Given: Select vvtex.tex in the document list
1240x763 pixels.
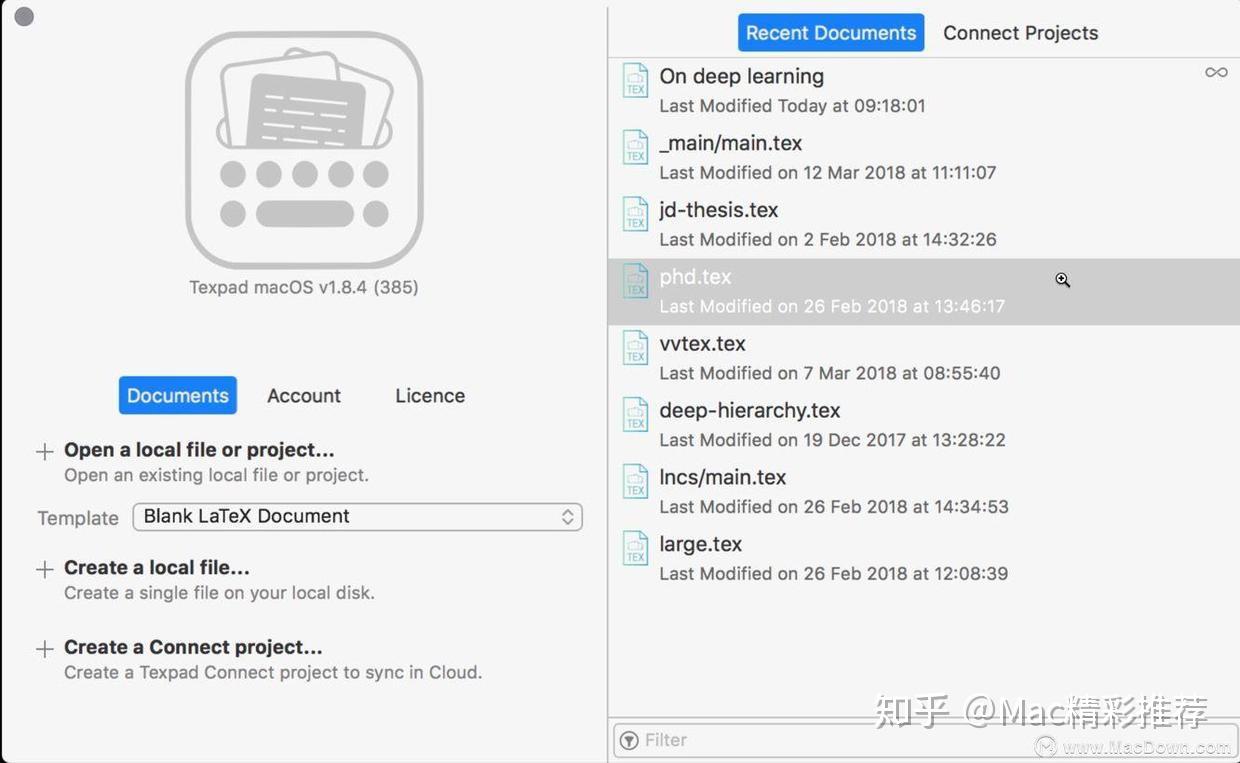Looking at the screenshot, I should [x=702, y=344].
